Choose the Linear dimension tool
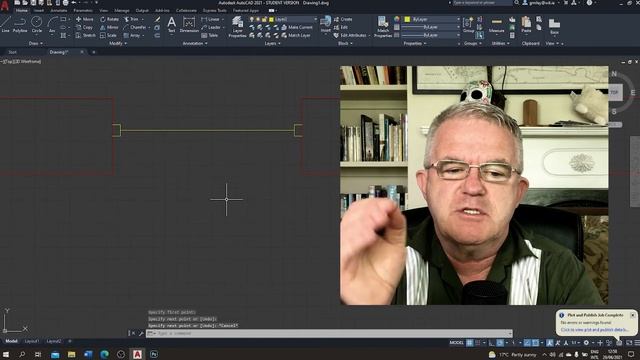640x360 pixels. click(x=210, y=19)
